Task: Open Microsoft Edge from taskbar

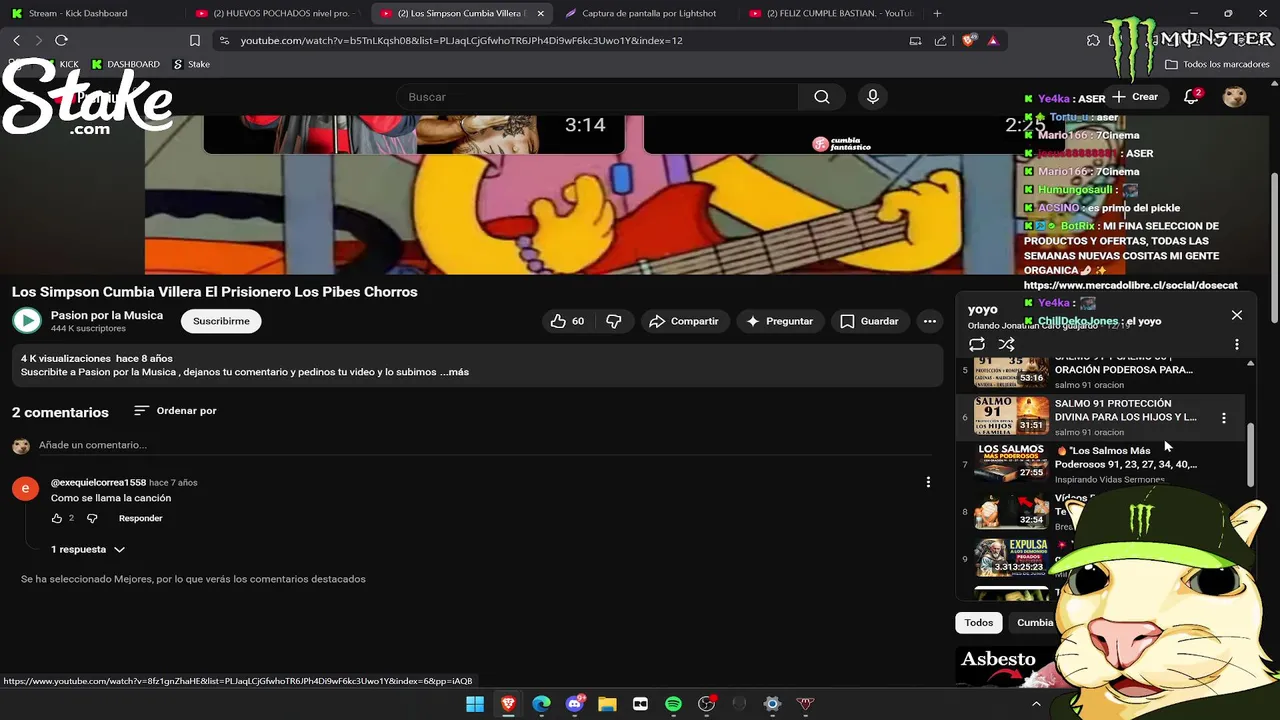Action: pyautogui.click(x=541, y=704)
